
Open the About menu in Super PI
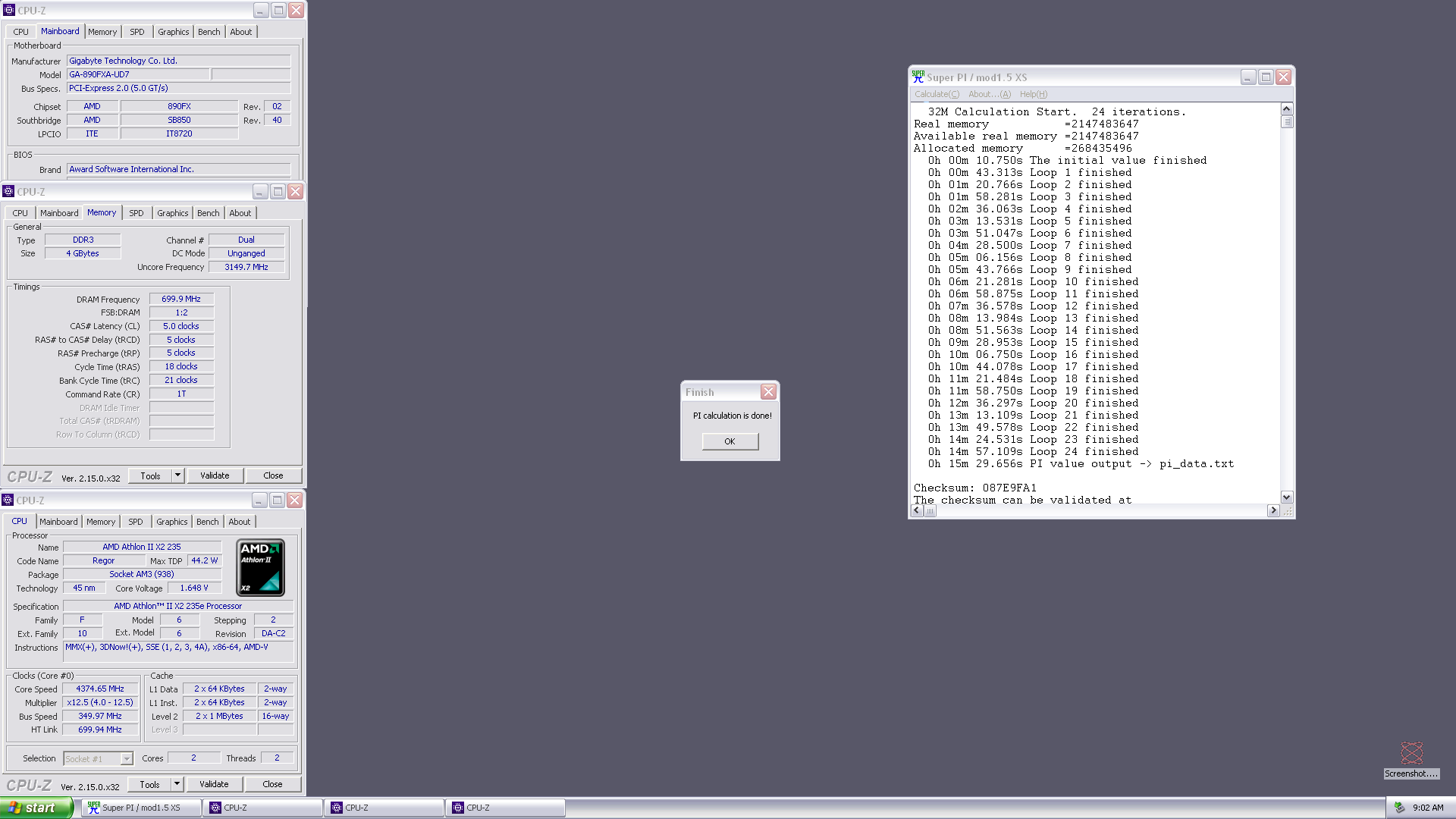(989, 94)
